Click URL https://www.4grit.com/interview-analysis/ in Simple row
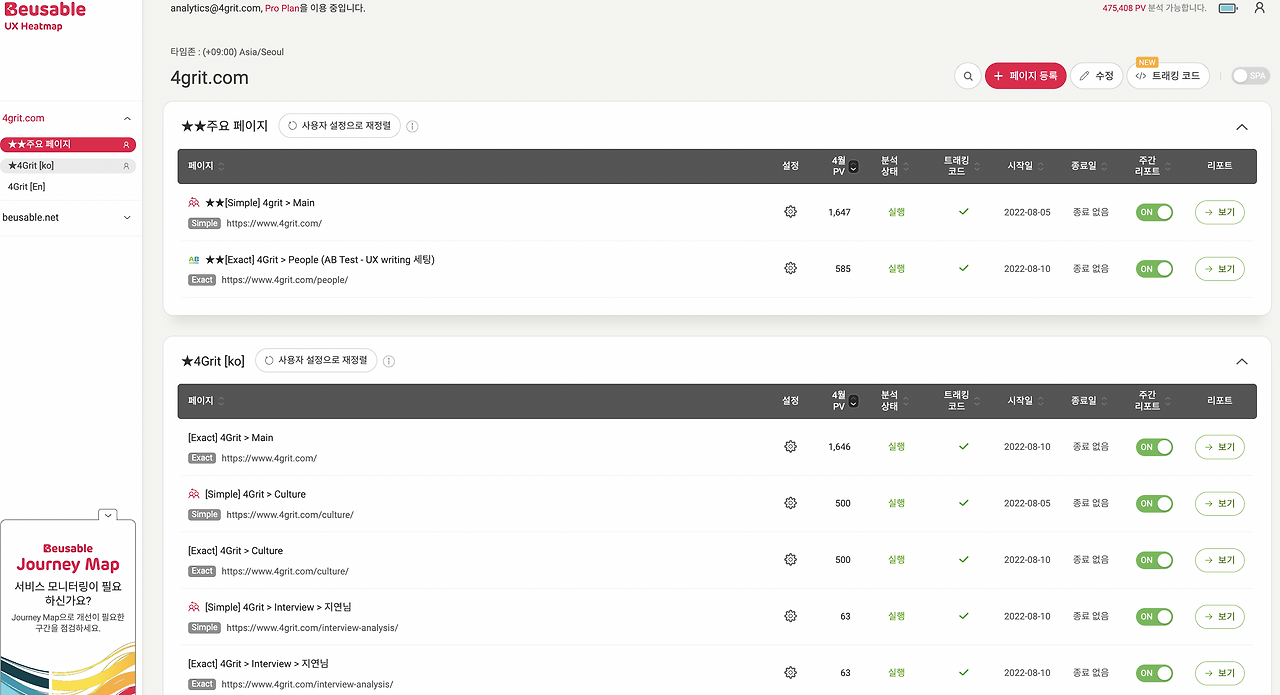The height and width of the screenshot is (695, 1280). click(312, 628)
